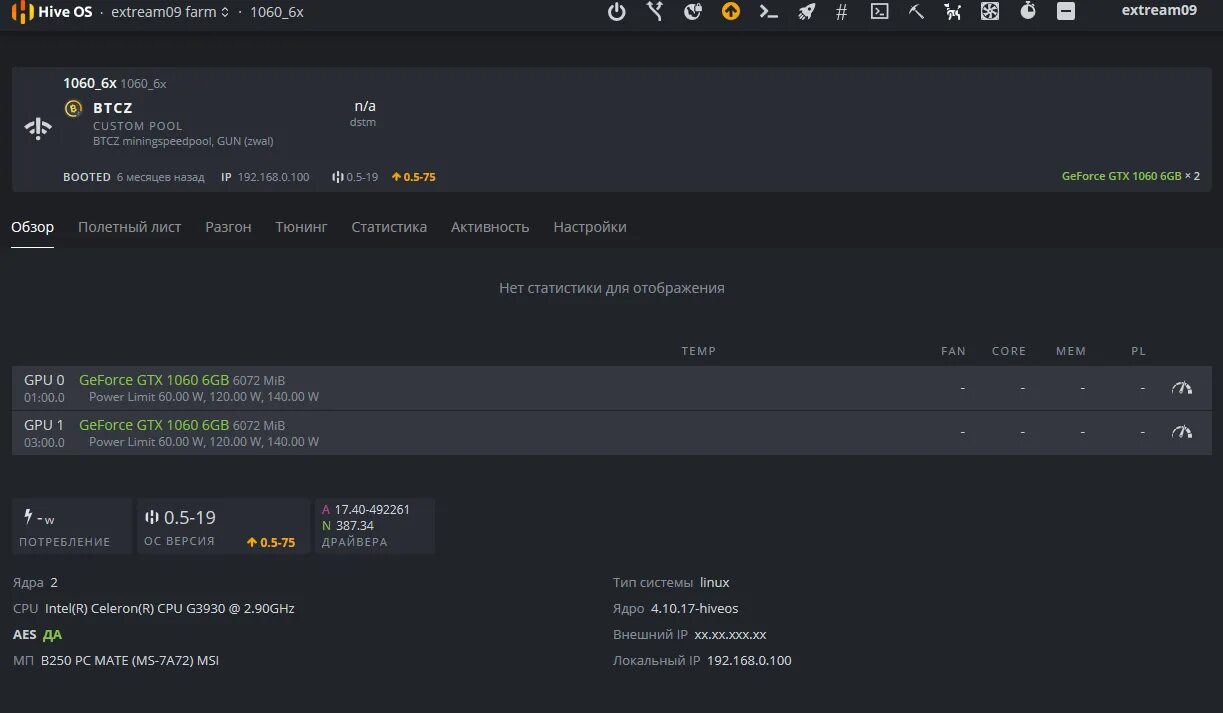Click CPU Intel Celeron G3930 text

tap(170, 608)
